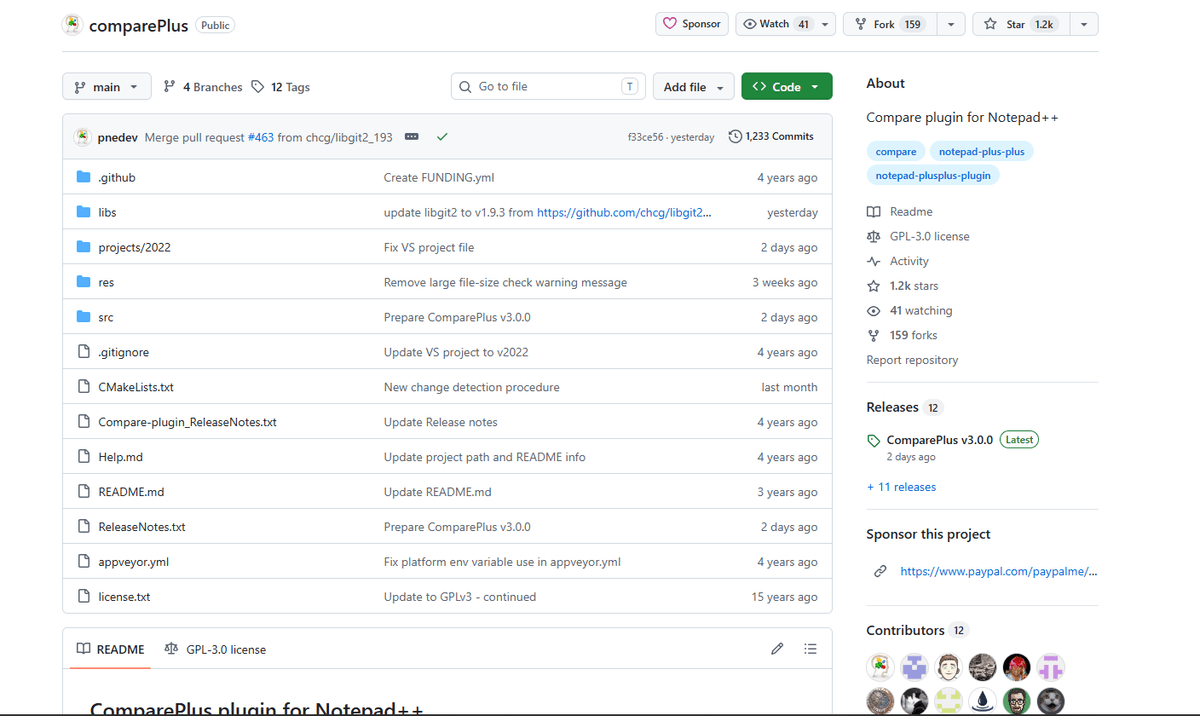Click the Activity pulse icon

click(x=874, y=261)
